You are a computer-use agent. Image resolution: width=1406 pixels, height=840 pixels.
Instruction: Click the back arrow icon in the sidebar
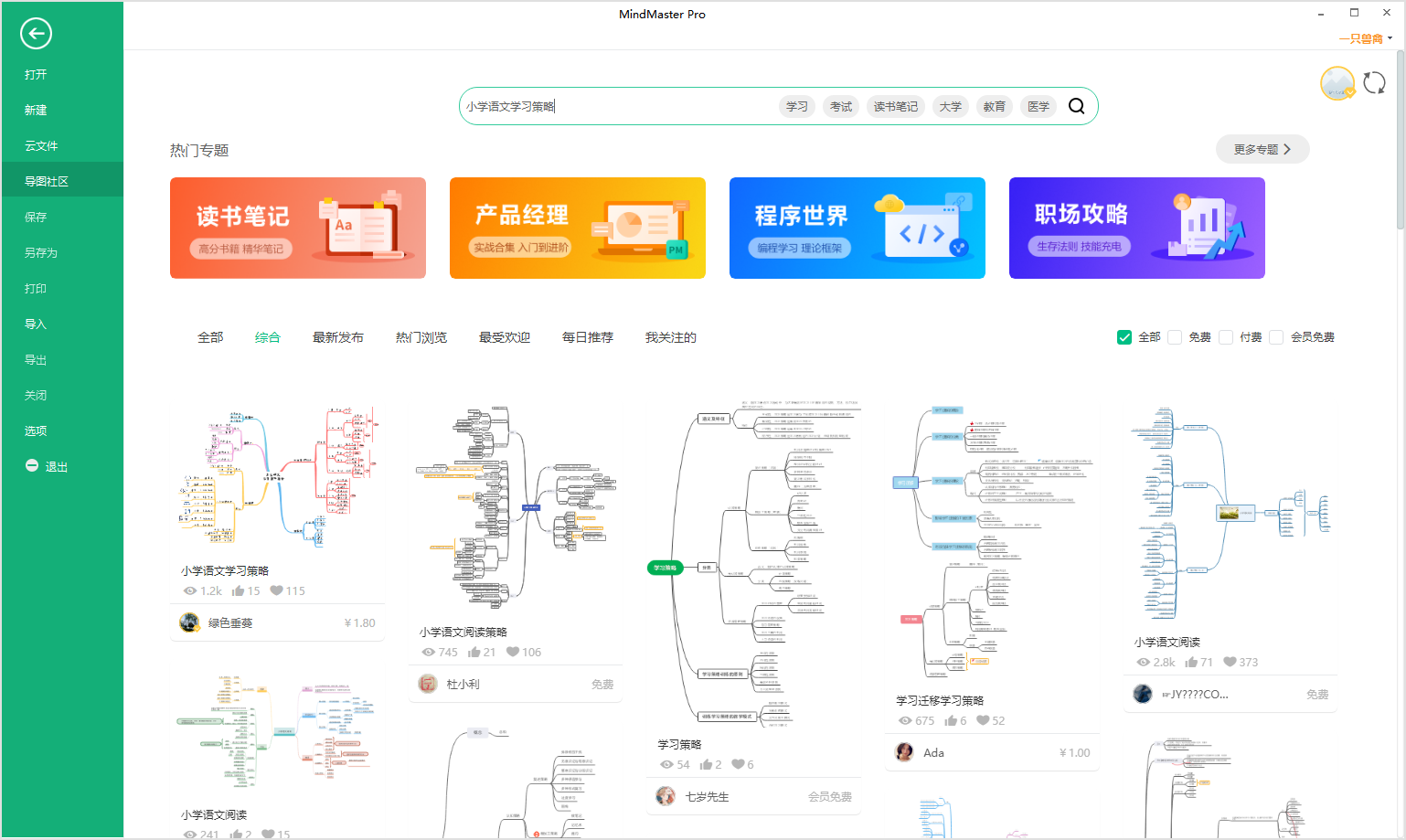[36, 34]
